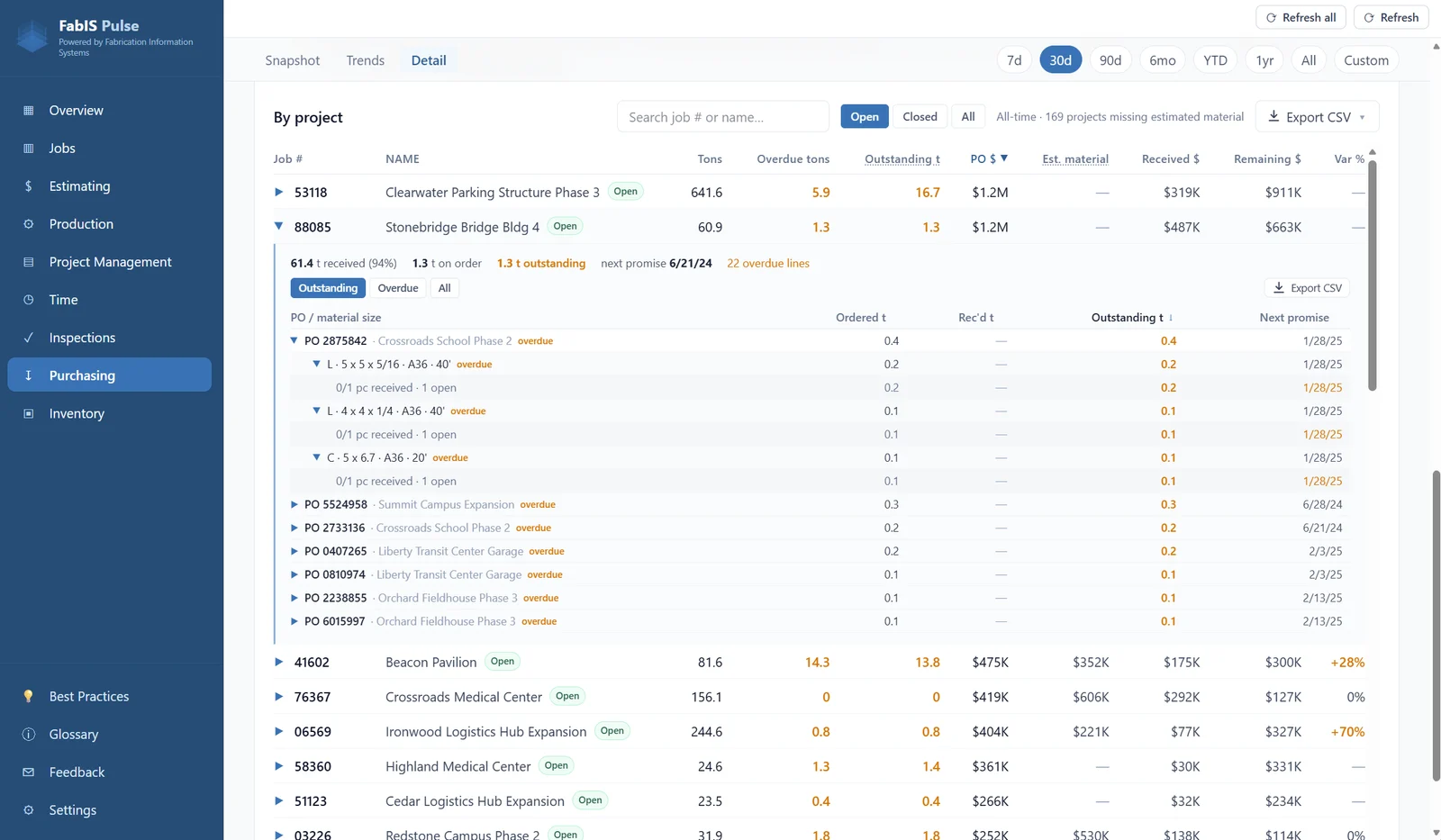
Task: Show only Closed projects
Action: pos(920,116)
